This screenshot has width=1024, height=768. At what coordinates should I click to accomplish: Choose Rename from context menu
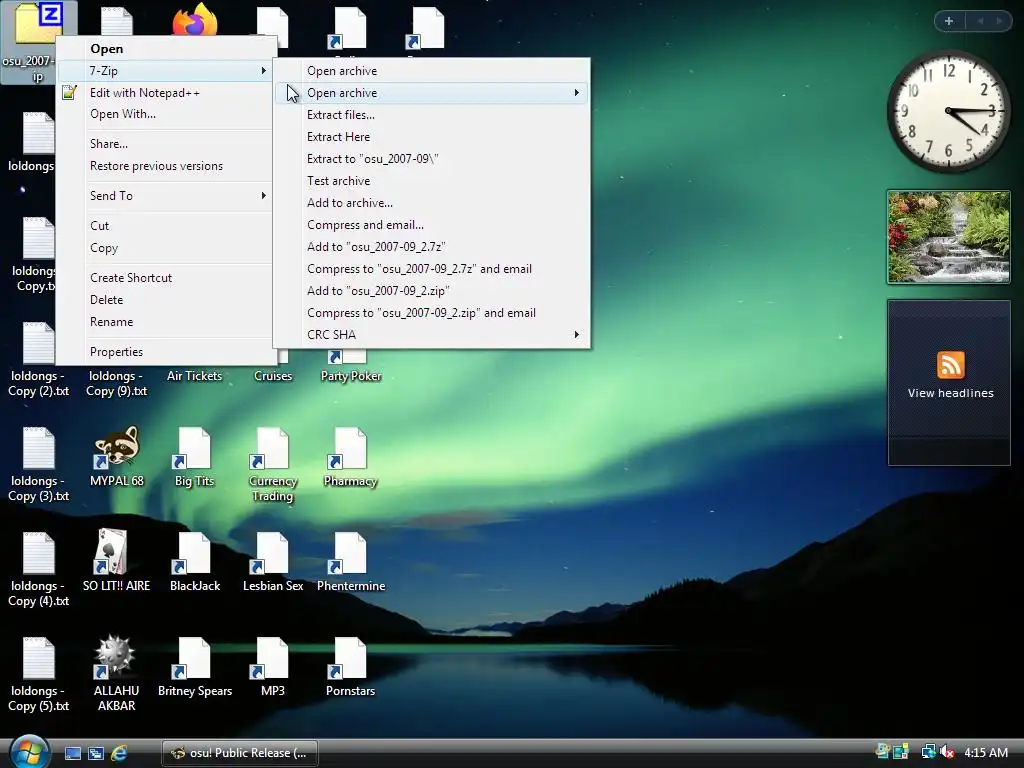[163, 322]
